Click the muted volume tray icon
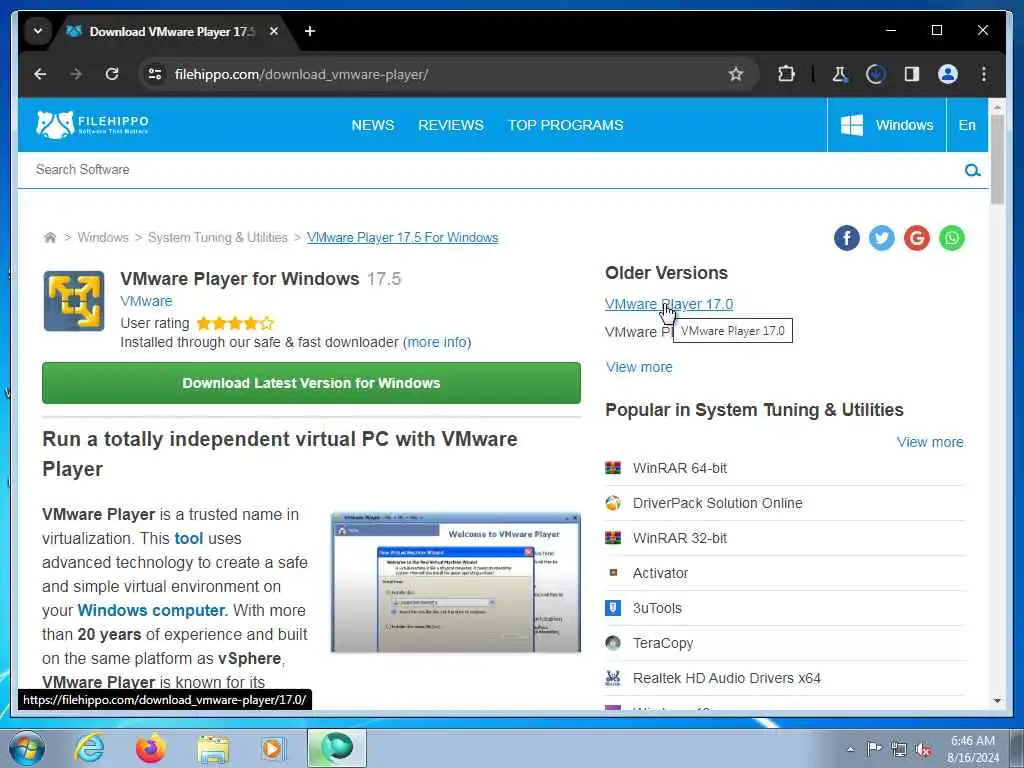Image resolution: width=1024 pixels, height=768 pixels. (924, 749)
